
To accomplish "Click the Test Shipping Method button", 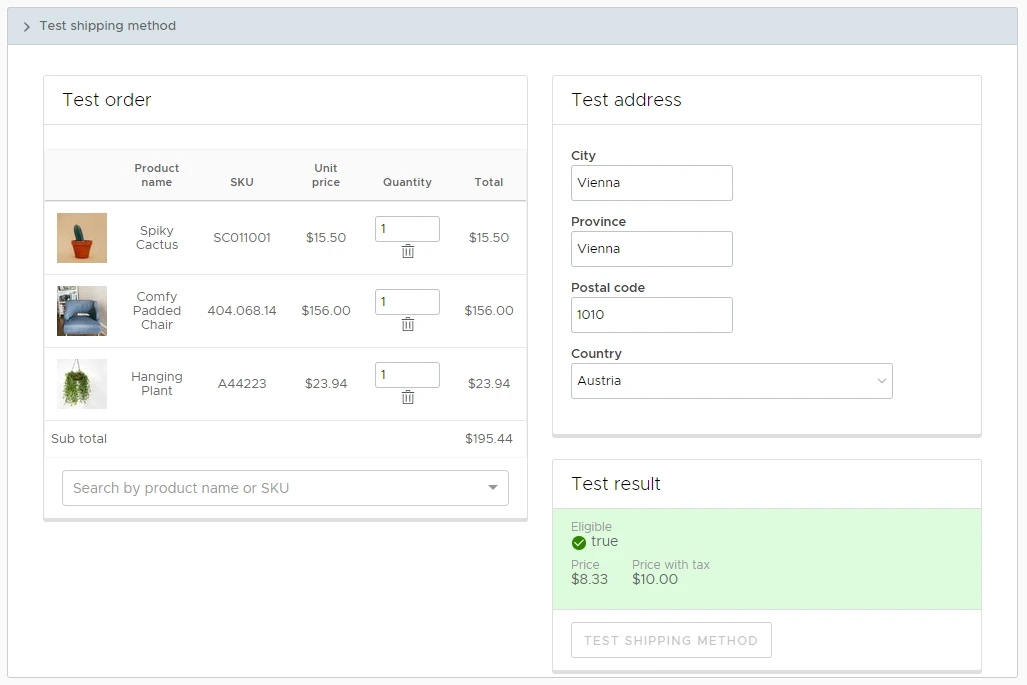I will click(671, 640).
